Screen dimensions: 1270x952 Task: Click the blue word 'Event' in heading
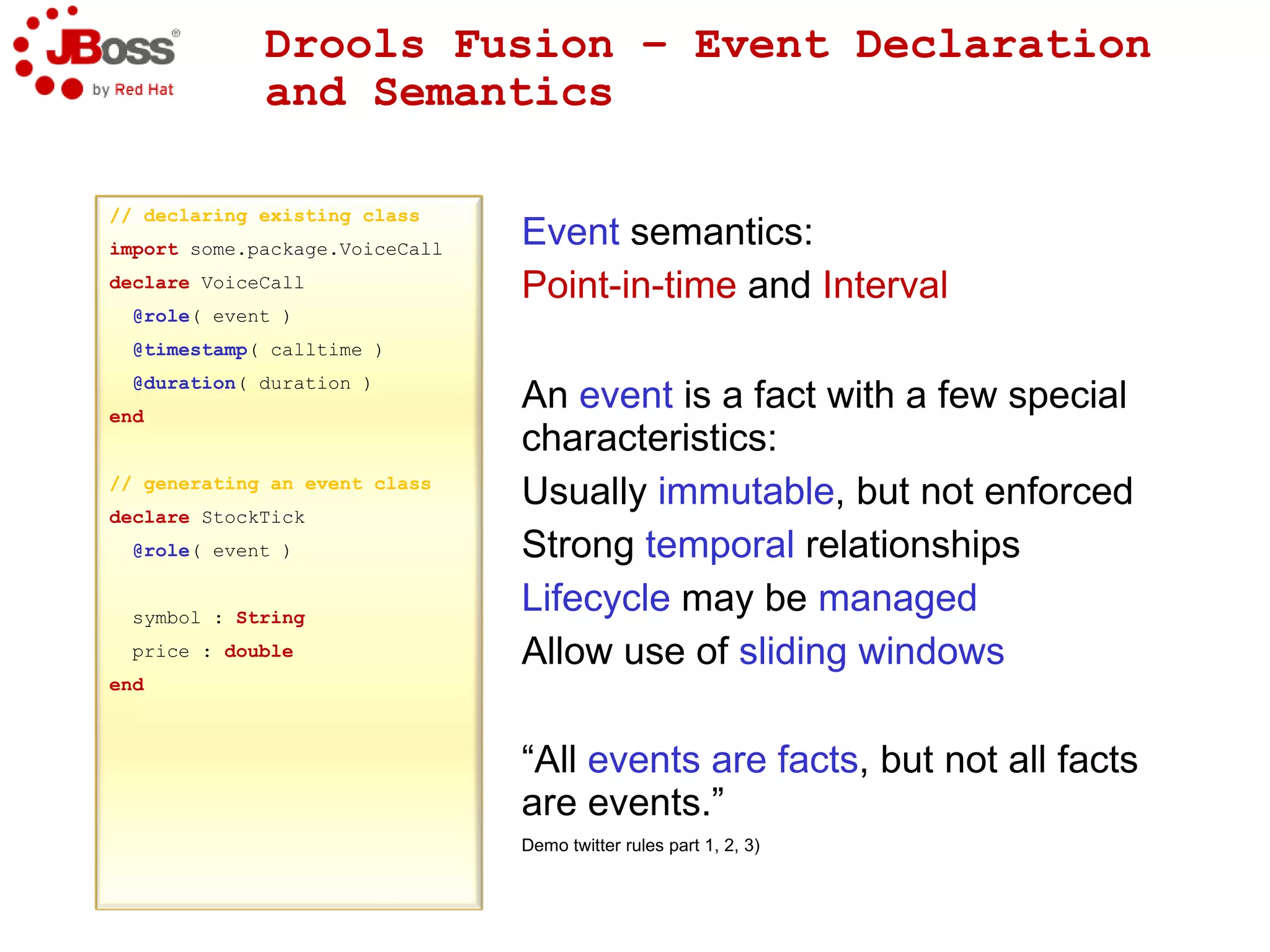click(x=570, y=232)
